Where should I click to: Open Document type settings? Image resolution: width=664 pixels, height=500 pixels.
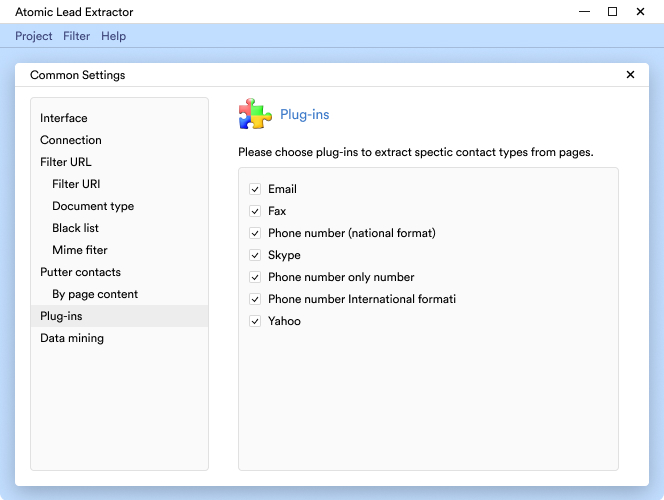pos(93,206)
